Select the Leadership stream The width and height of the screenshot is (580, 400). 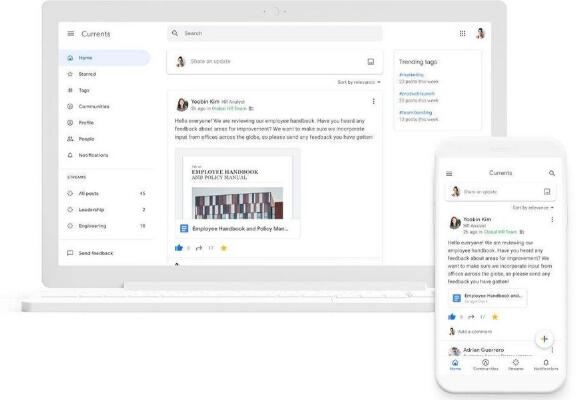(106, 210)
